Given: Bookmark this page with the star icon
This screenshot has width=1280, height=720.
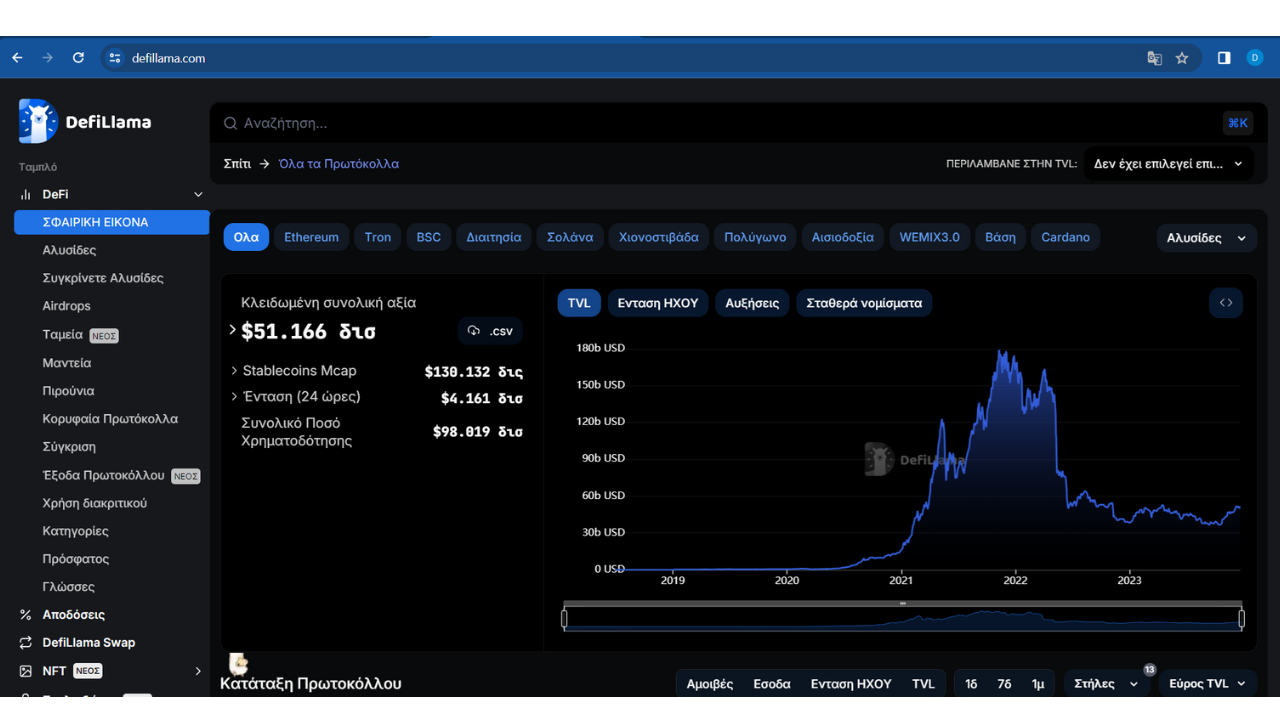Looking at the screenshot, I should (1182, 58).
